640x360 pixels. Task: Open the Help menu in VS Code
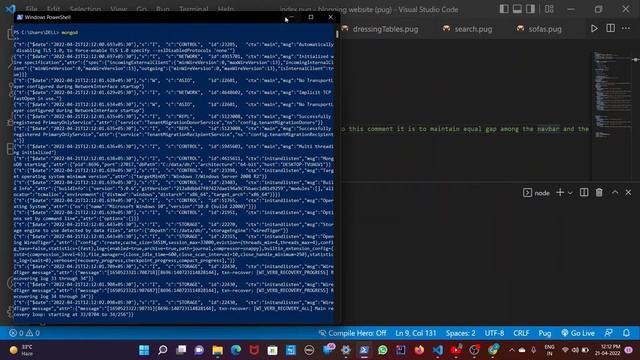pos(226,9)
